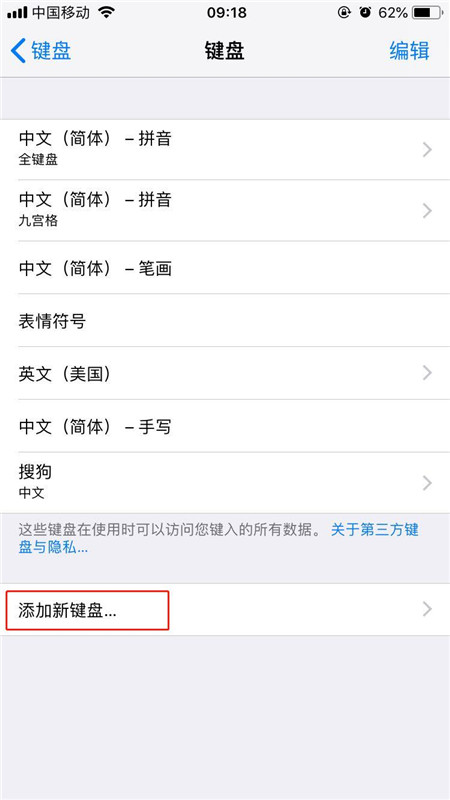Select the 表情符号 emoji keyboard row
Viewport: 450px width, 800px height.
(225, 321)
